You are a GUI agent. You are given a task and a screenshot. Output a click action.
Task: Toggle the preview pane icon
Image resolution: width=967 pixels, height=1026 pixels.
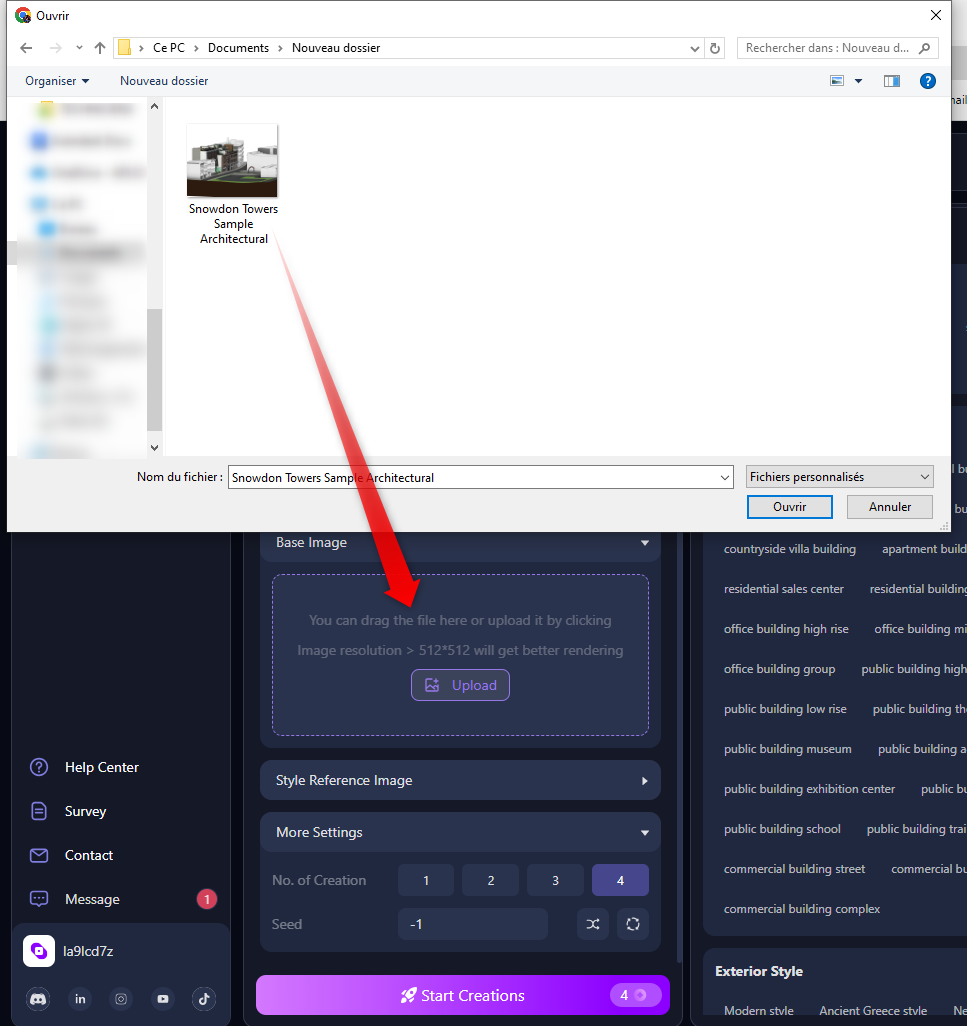pos(892,81)
